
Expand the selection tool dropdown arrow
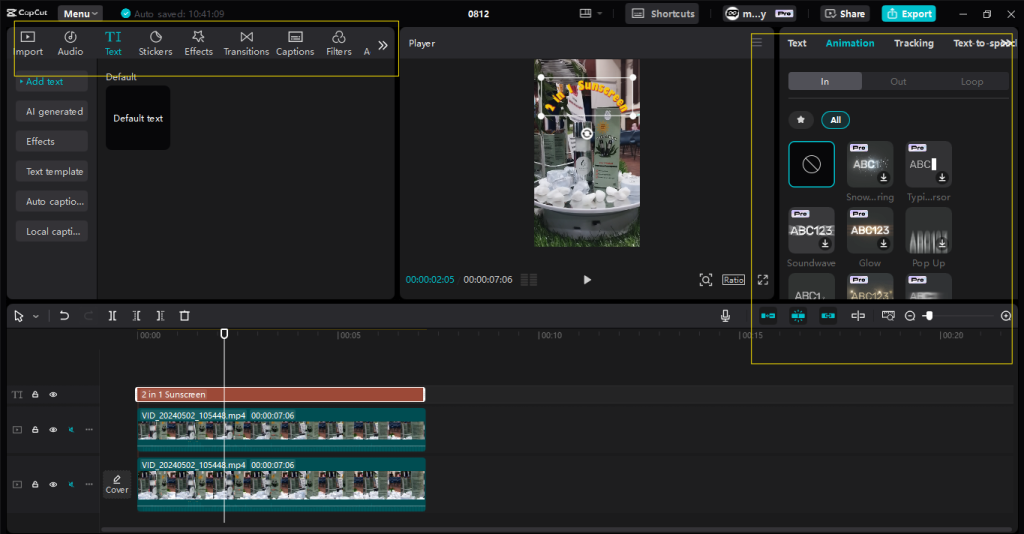(36, 317)
